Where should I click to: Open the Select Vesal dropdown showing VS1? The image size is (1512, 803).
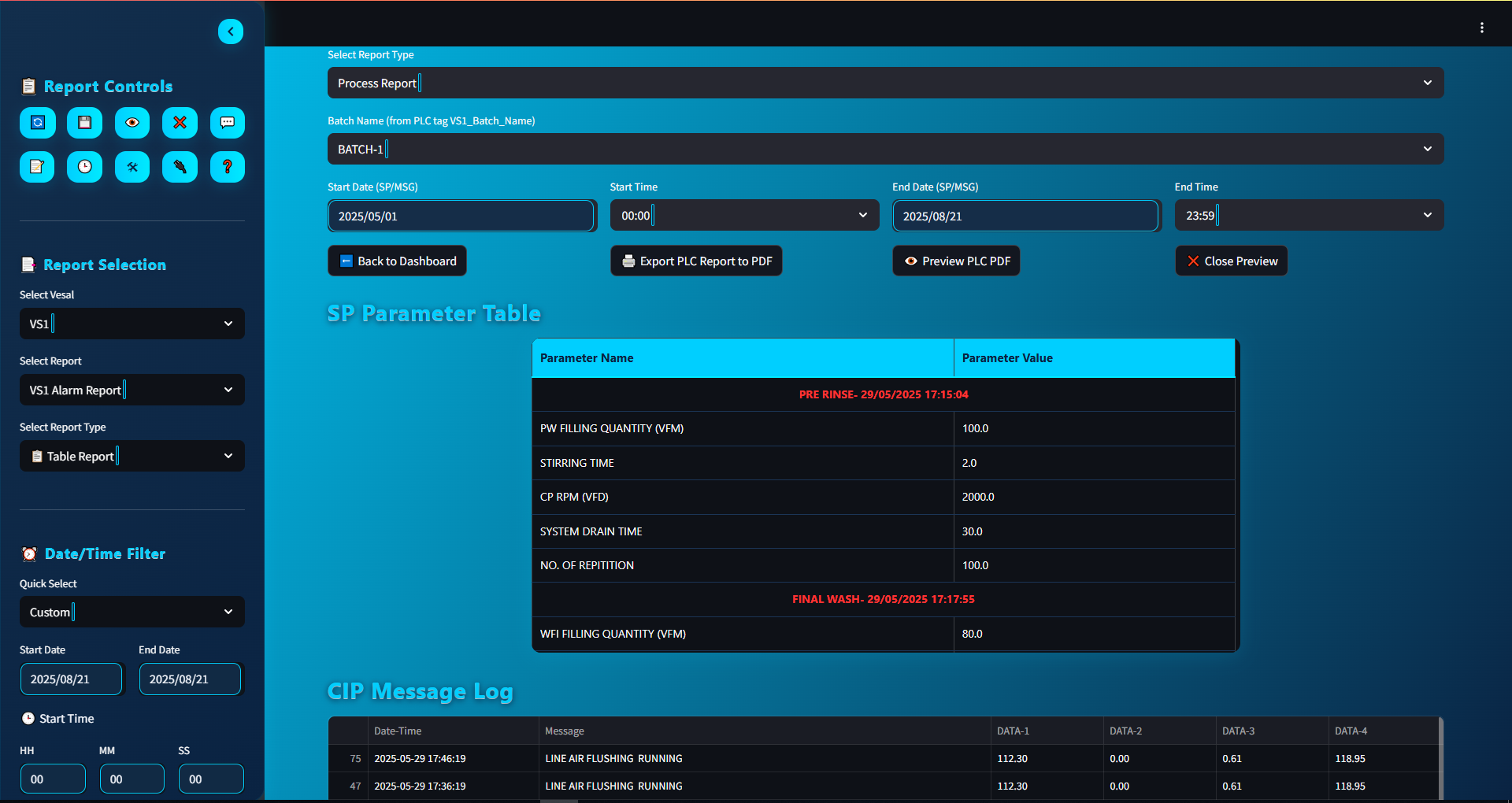[132, 324]
